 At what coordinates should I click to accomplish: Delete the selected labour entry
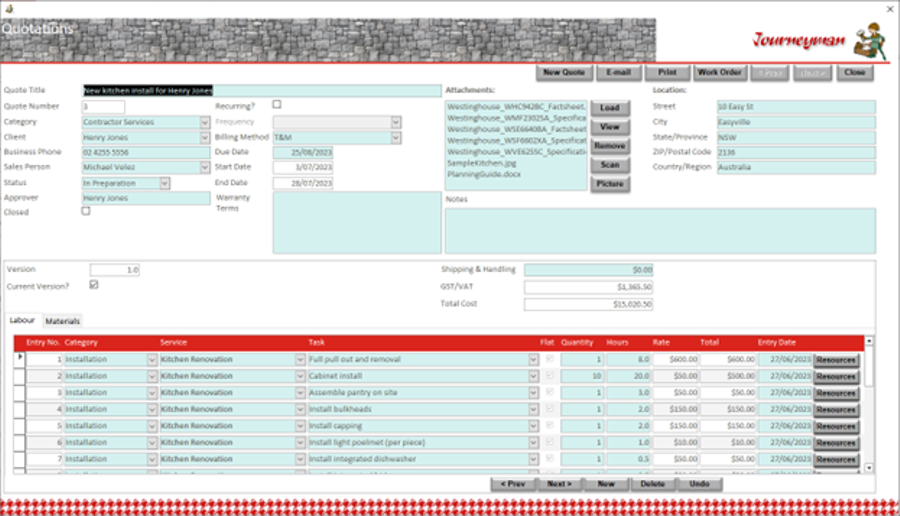click(653, 484)
